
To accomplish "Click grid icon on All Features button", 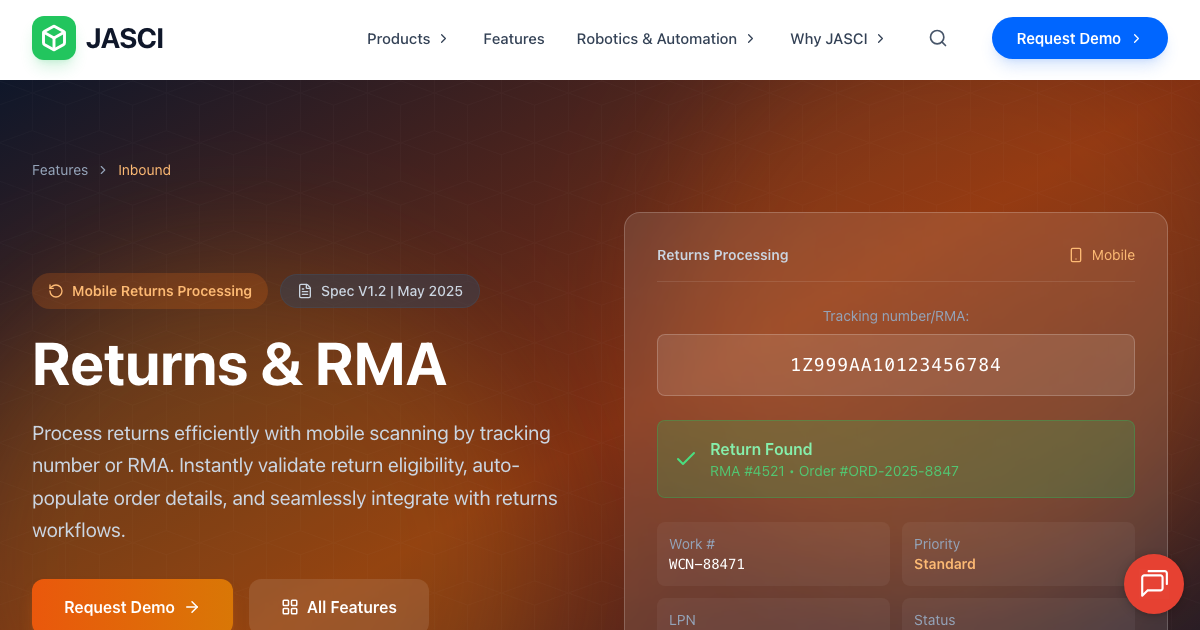I will click(290, 607).
